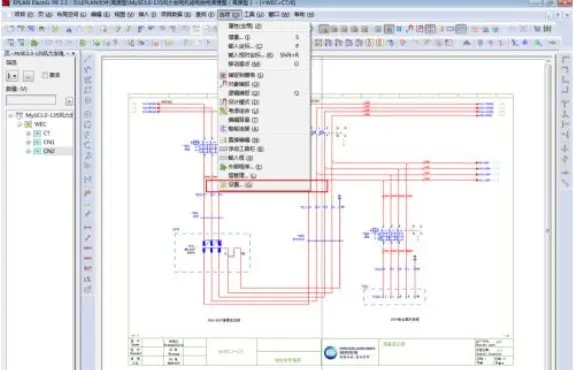573x370 pixels.
Task: Choose 输入相对坐标... entry with Shift+R shortcut
Action: pos(265,55)
